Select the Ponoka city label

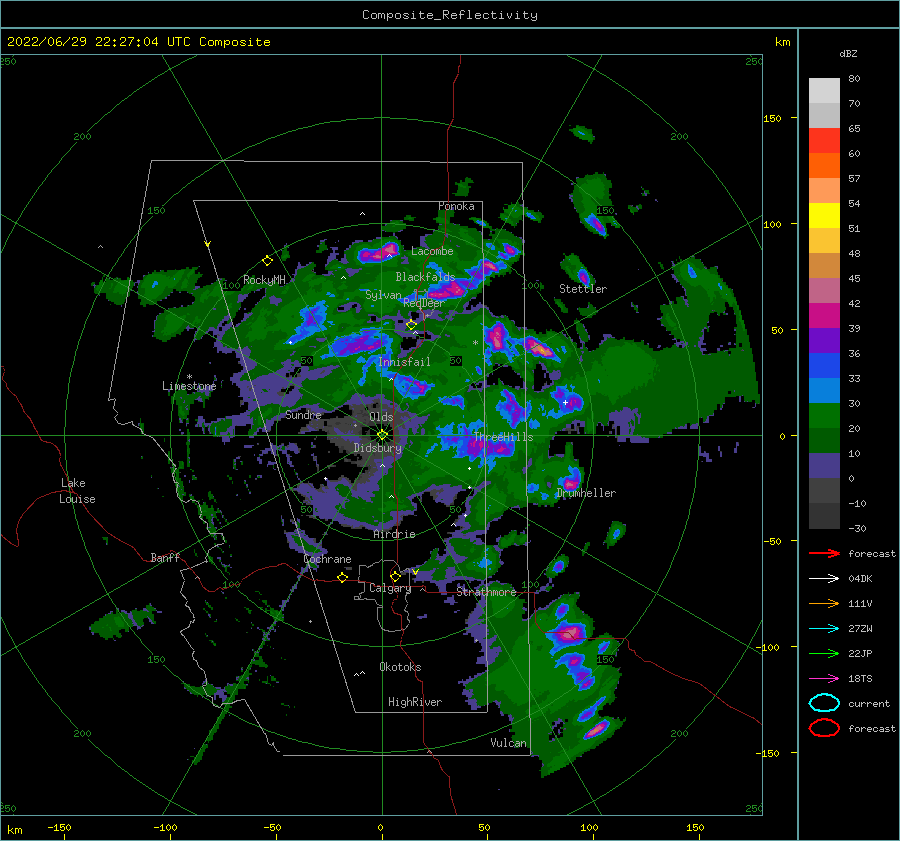tap(456, 206)
